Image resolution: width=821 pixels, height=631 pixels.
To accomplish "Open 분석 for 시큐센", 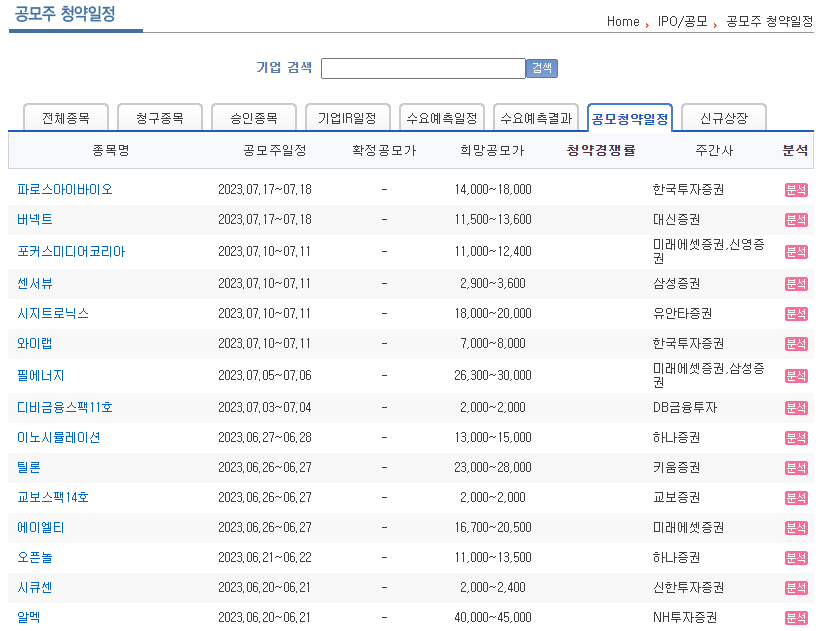I will (x=796, y=588).
